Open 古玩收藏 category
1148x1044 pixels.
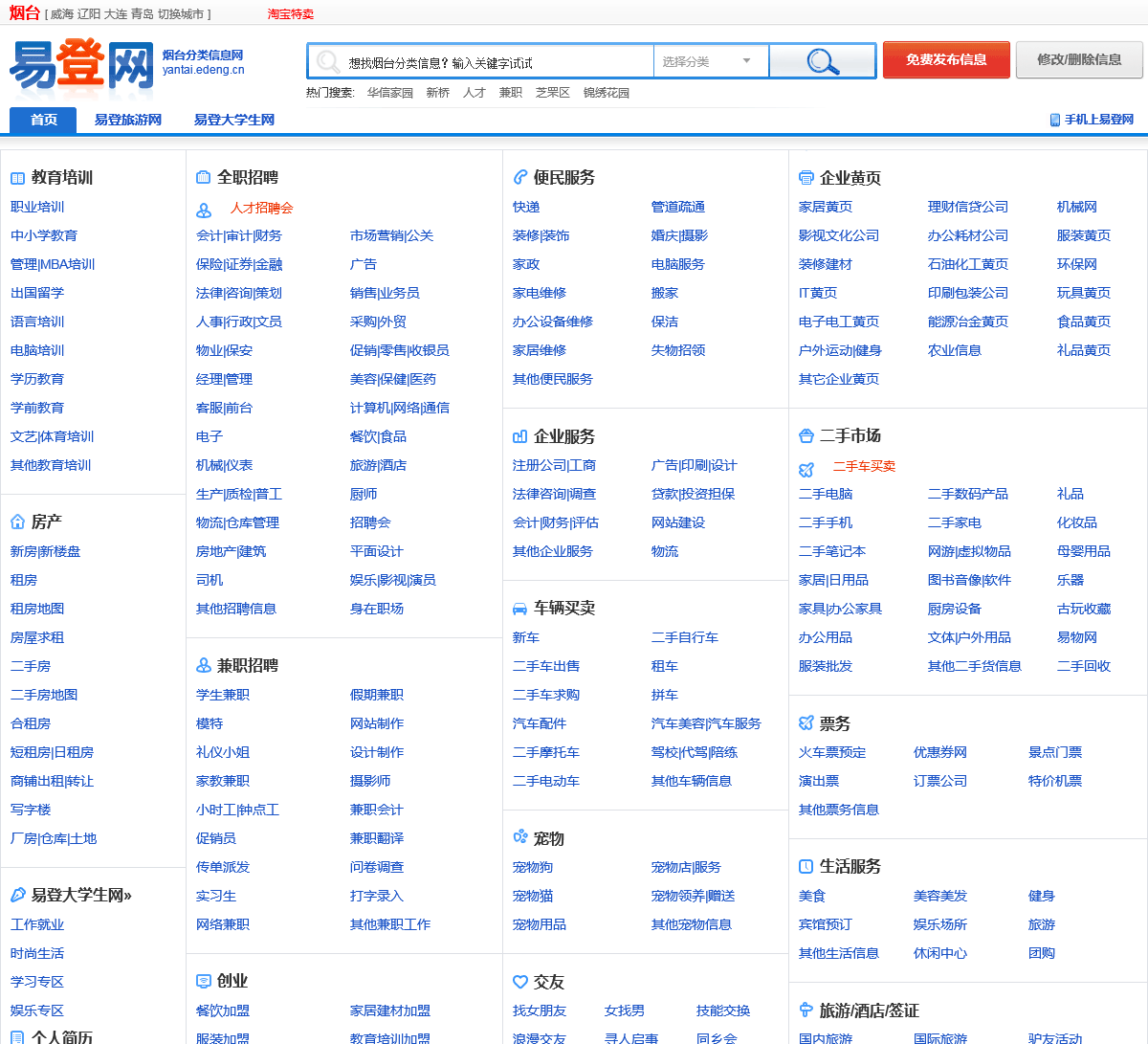click(1084, 609)
